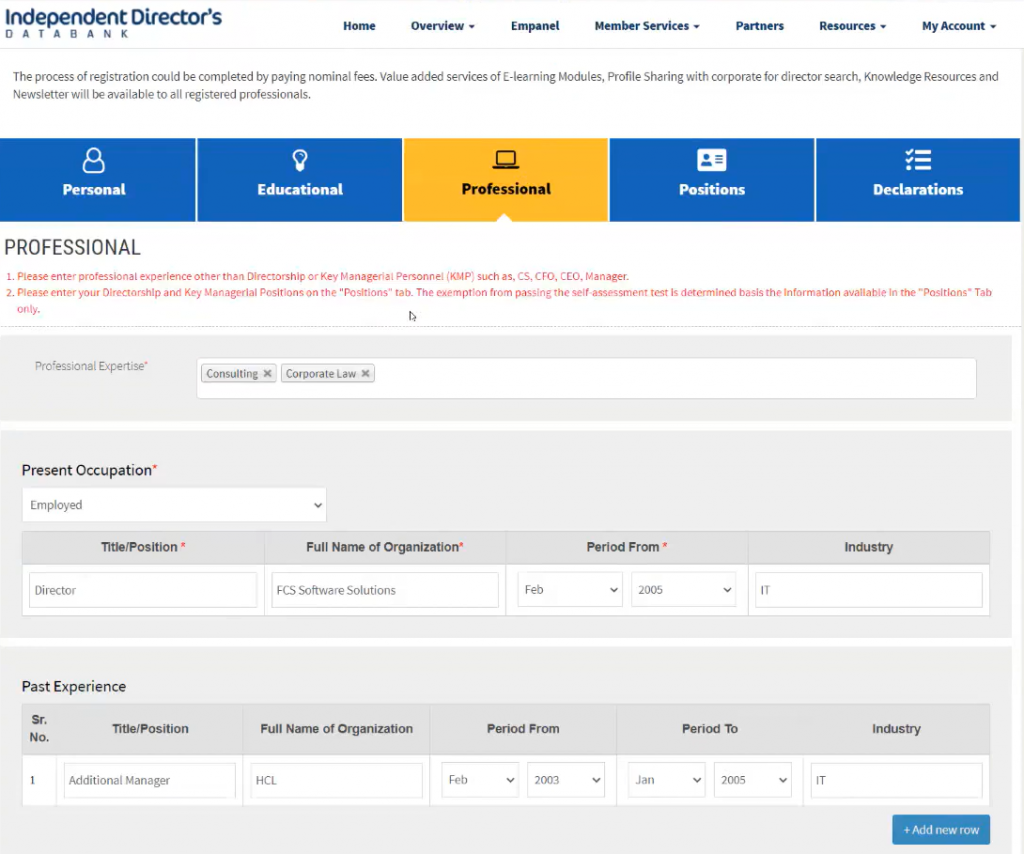Click the Partners navigation link
1024x854 pixels.
pyautogui.click(x=759, y=26)
